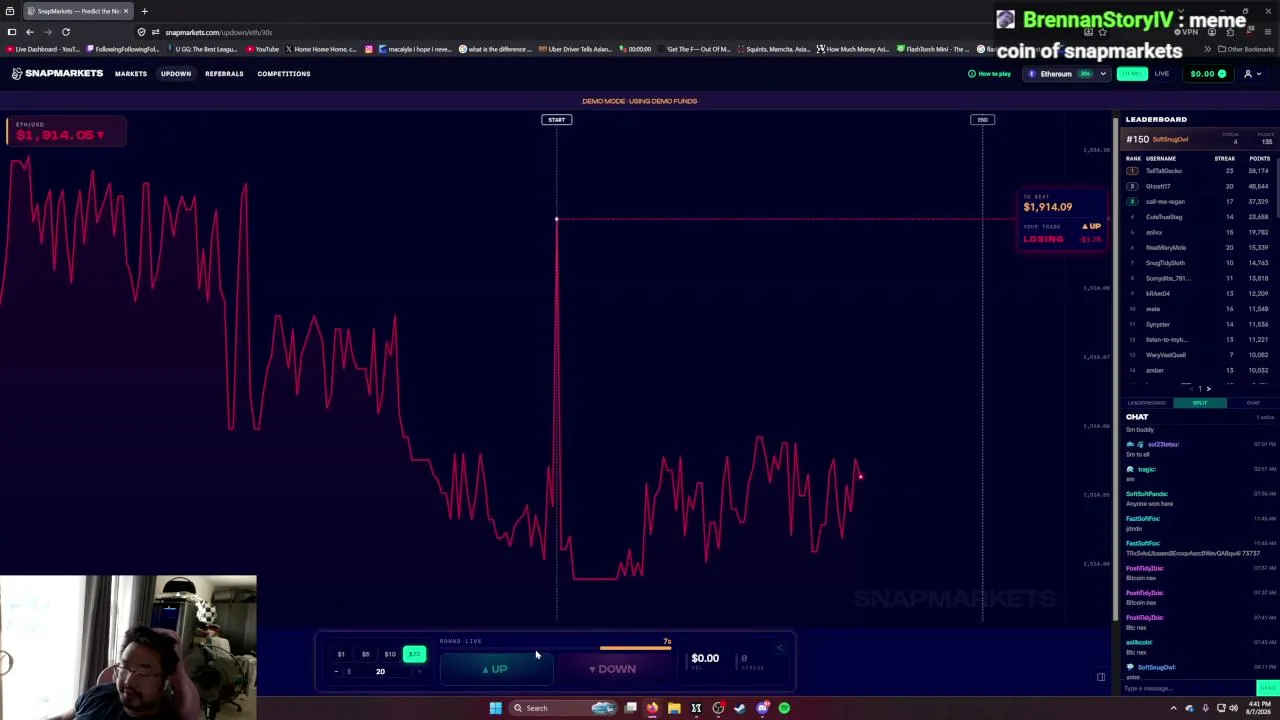Open the Other Bookmarks folder
The image size is (1280, 720).
click(1247, 49)
